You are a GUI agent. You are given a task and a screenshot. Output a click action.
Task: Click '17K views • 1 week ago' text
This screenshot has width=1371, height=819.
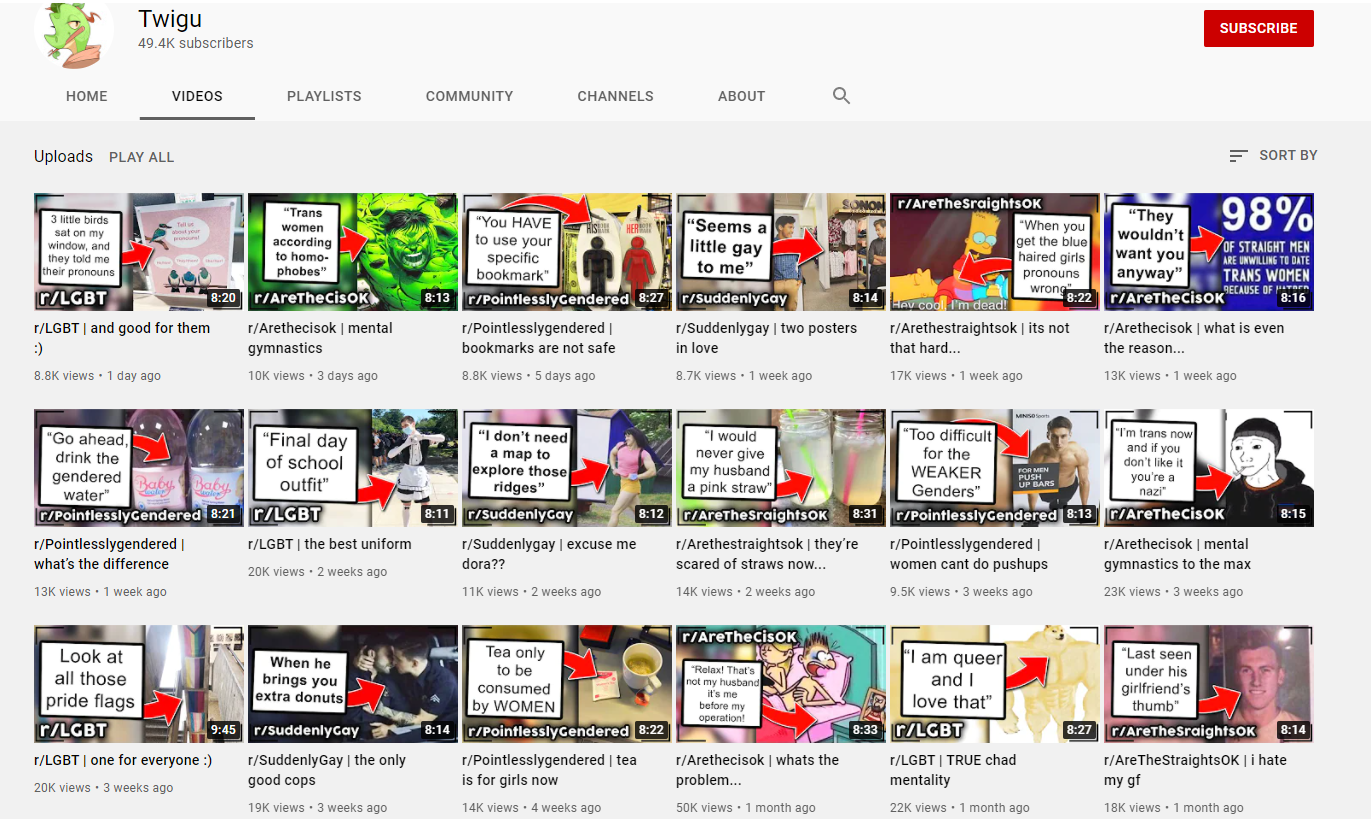(x=956, y=376)
